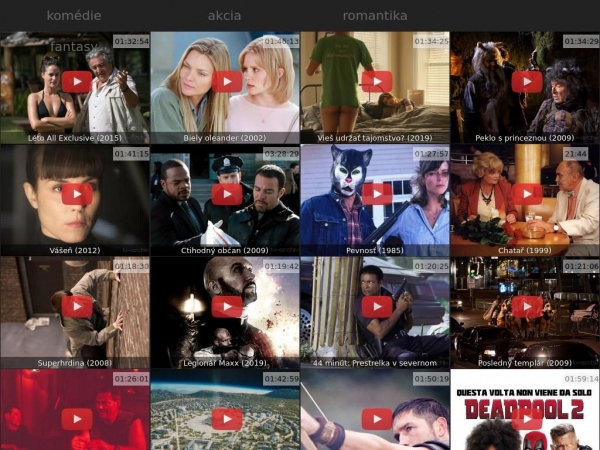Play the aerial city video lasting 01:42:59
Screen dimensions: 600x450
tap(227, 419)
